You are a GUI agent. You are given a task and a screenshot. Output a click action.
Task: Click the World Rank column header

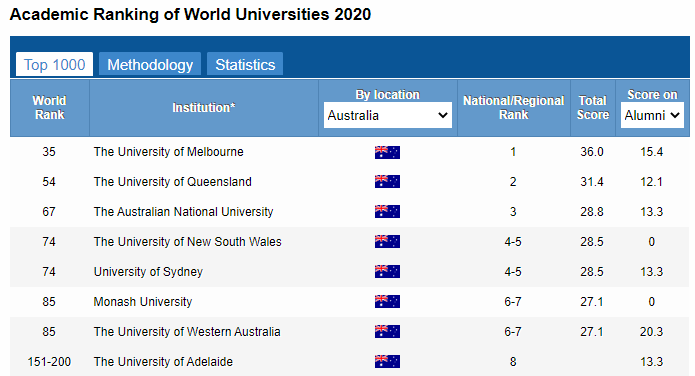(50, 108)
